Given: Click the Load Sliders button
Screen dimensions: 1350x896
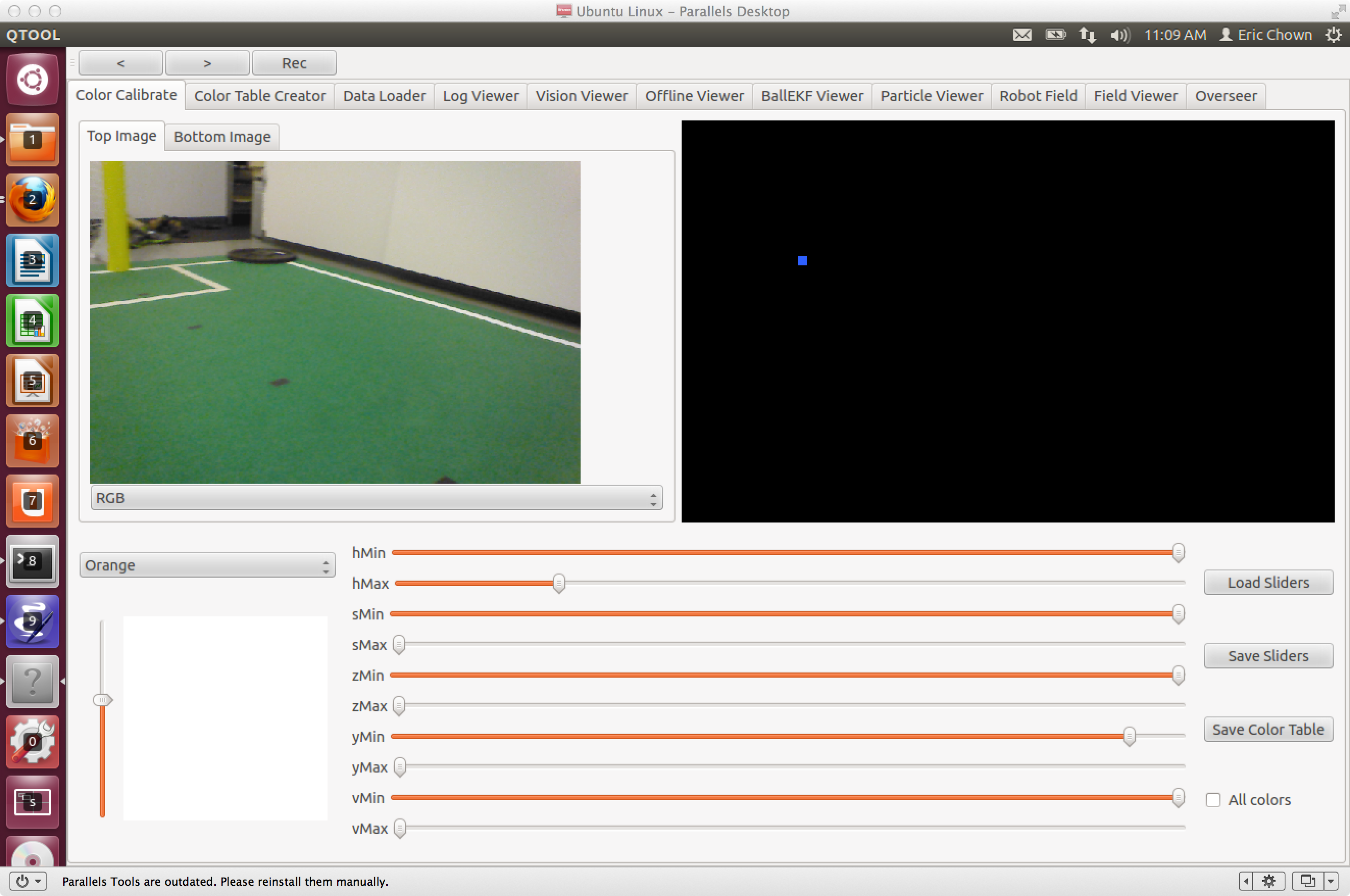Looking at the screenshot, I should [1268, 582].
